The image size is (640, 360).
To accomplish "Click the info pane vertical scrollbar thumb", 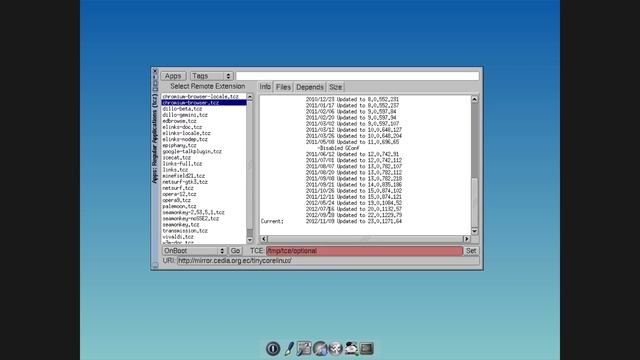I will (474, 202).
